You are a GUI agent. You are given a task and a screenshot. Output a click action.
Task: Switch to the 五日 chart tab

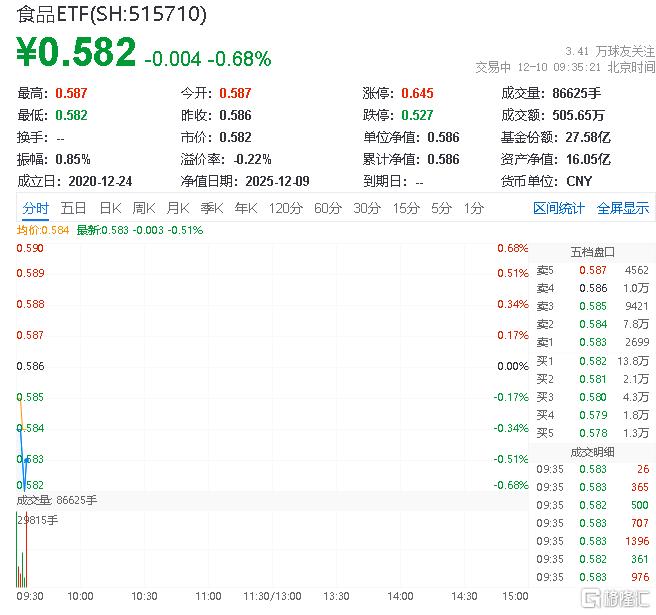tap(73, 208)
